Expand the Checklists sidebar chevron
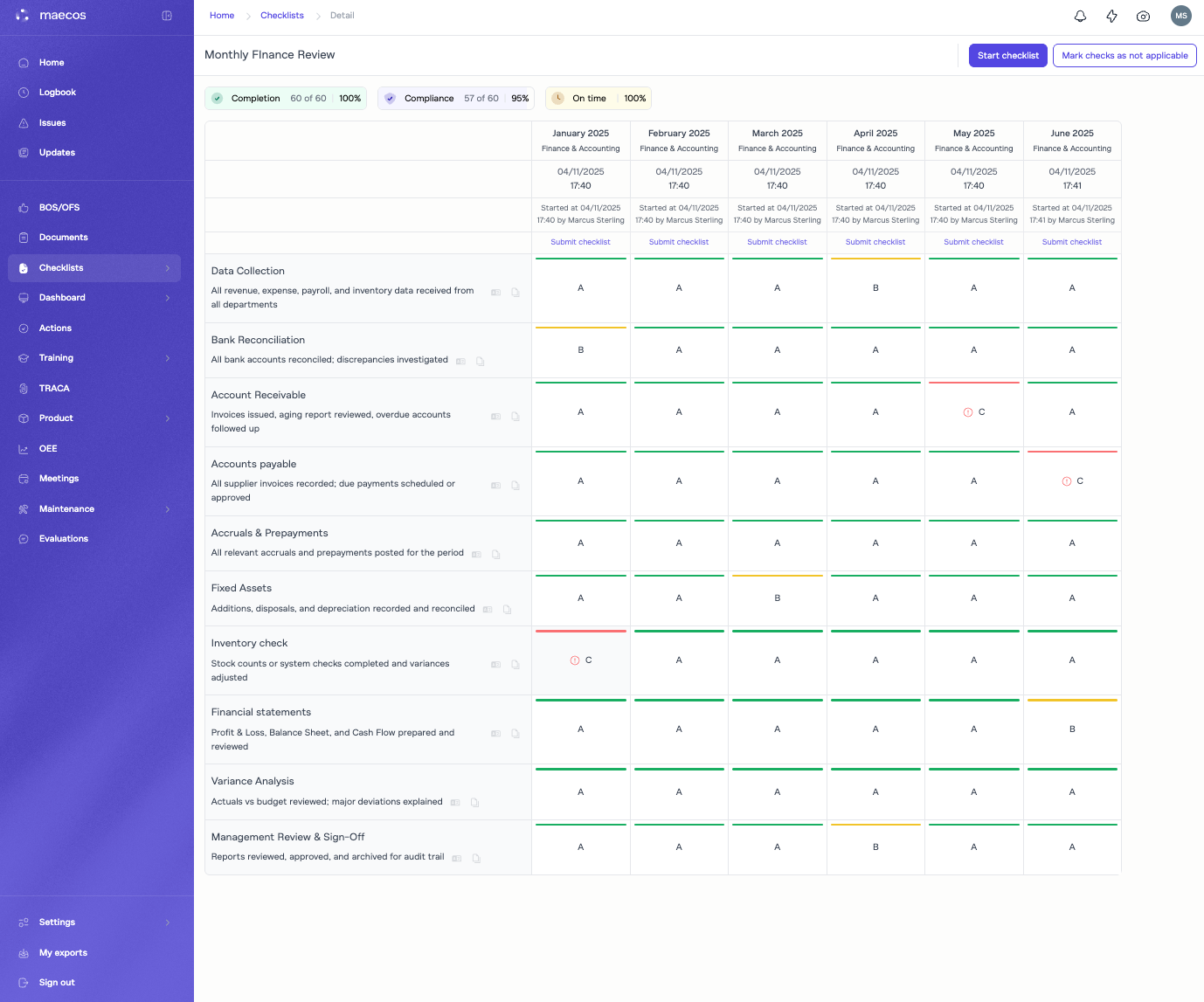 (168, 268)
